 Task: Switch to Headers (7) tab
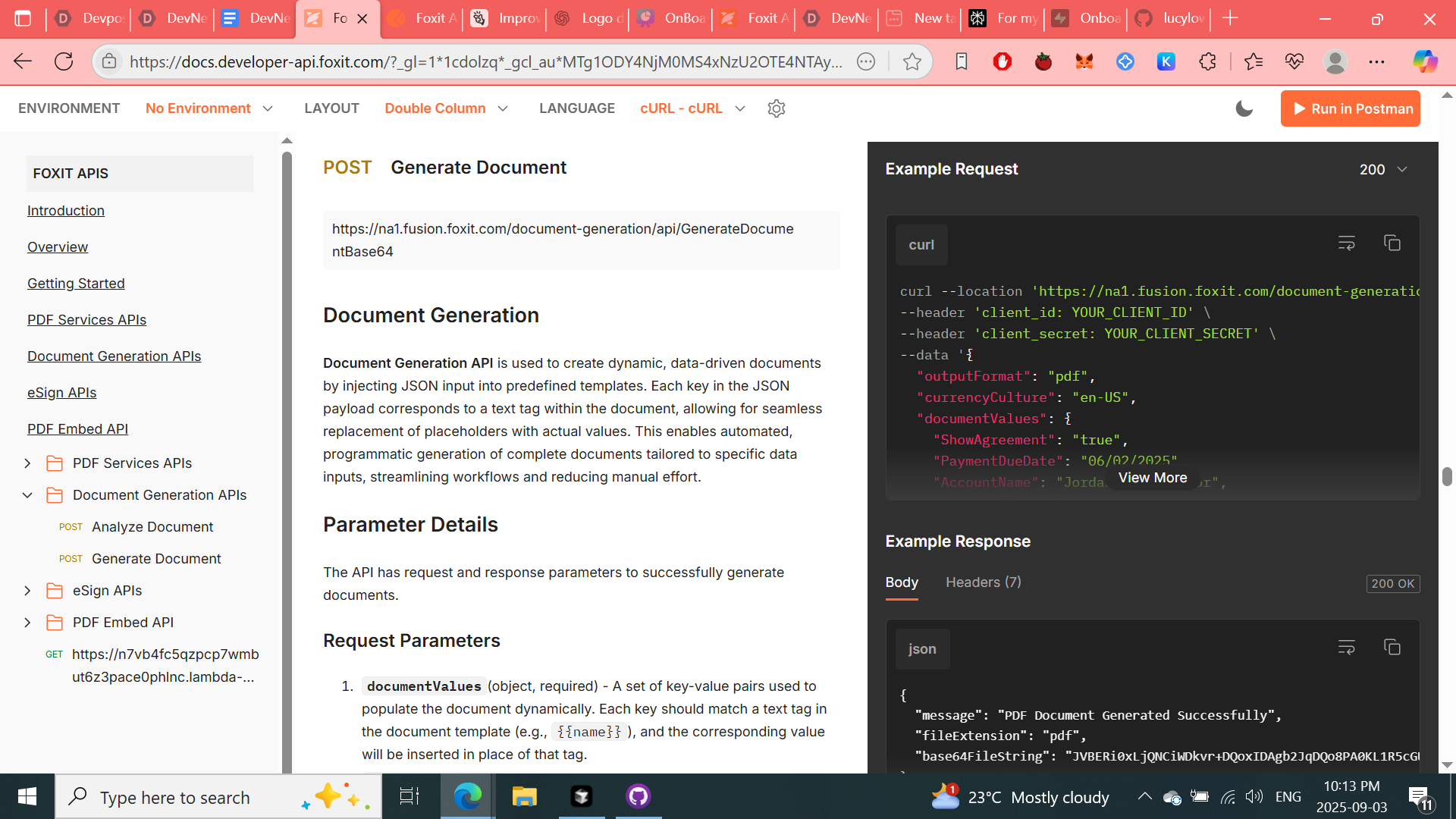(983, 582)
